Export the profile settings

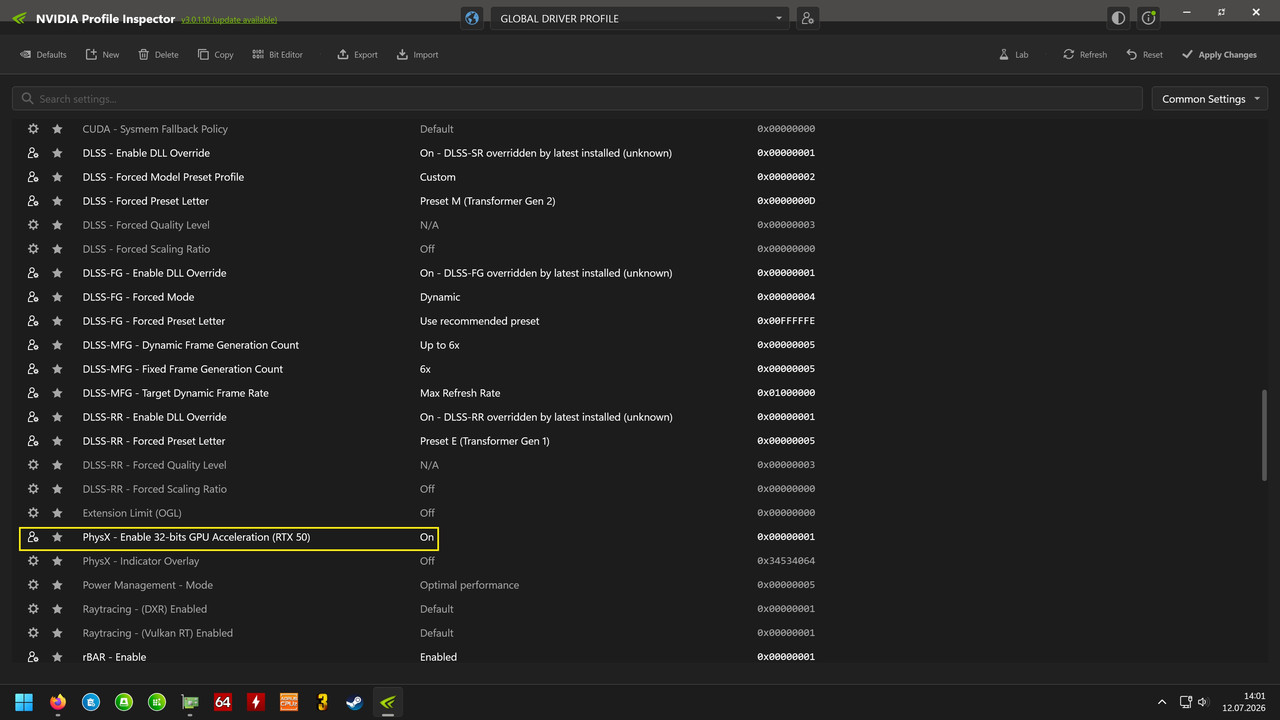pos(357,55)
